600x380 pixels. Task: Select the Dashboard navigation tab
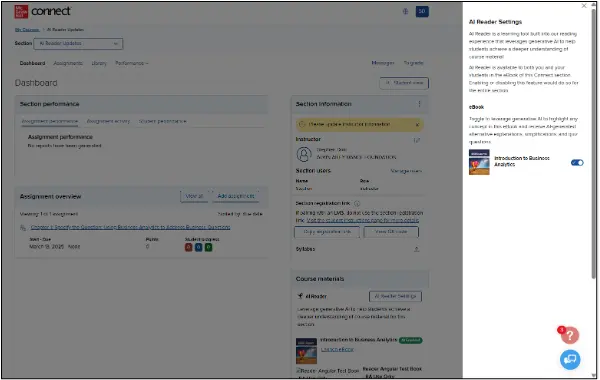pyautogui.click(x=32, y=63)
